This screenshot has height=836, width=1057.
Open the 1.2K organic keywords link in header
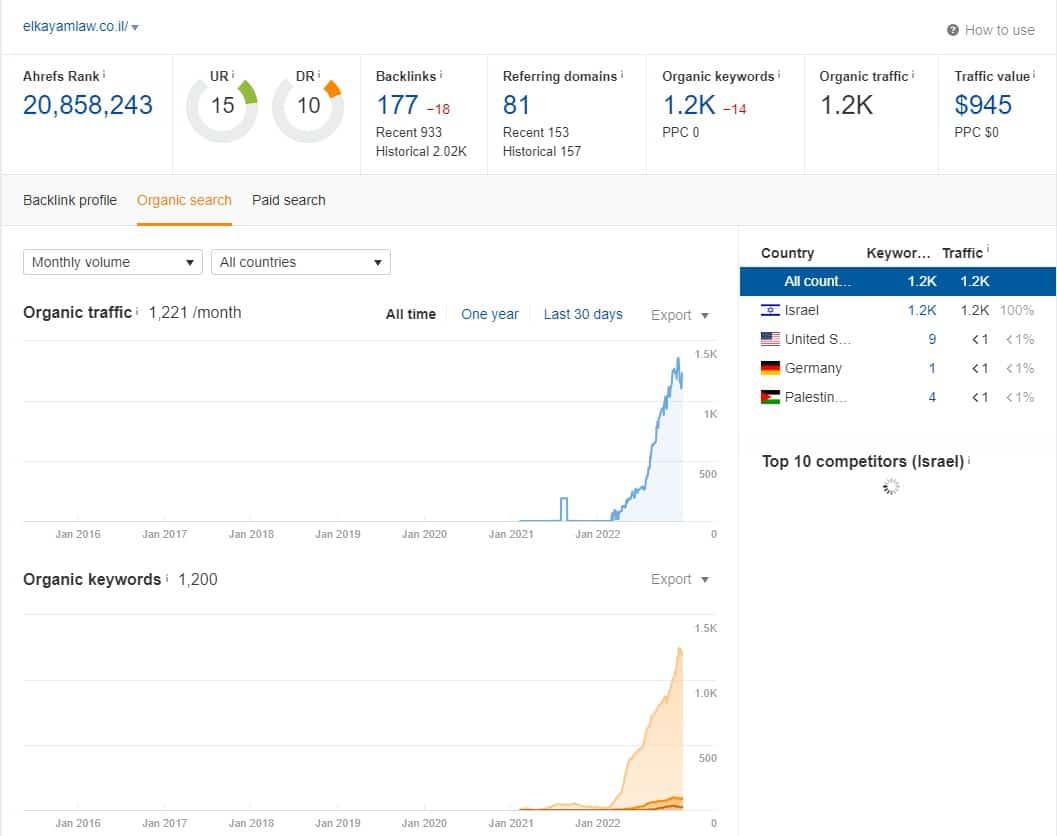click(x=689, y=105)
